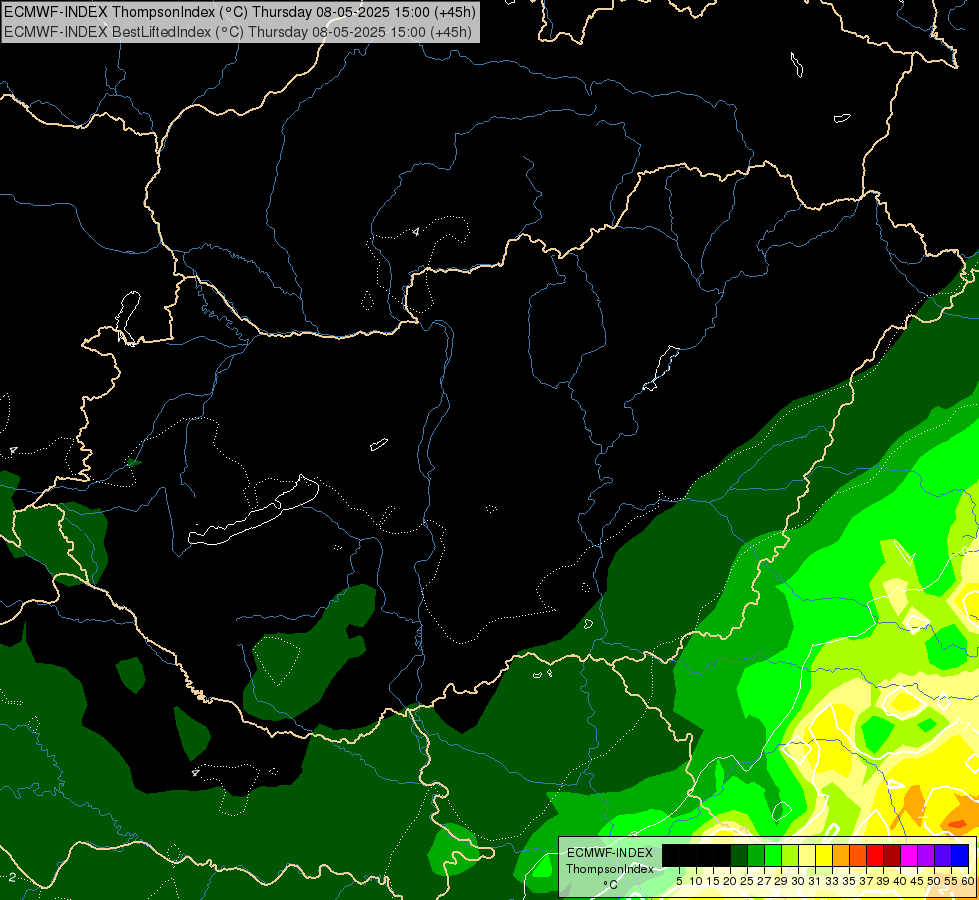979x900 pixels.
Task: Click the legend value label 30
Action: [x=797, y=881]
